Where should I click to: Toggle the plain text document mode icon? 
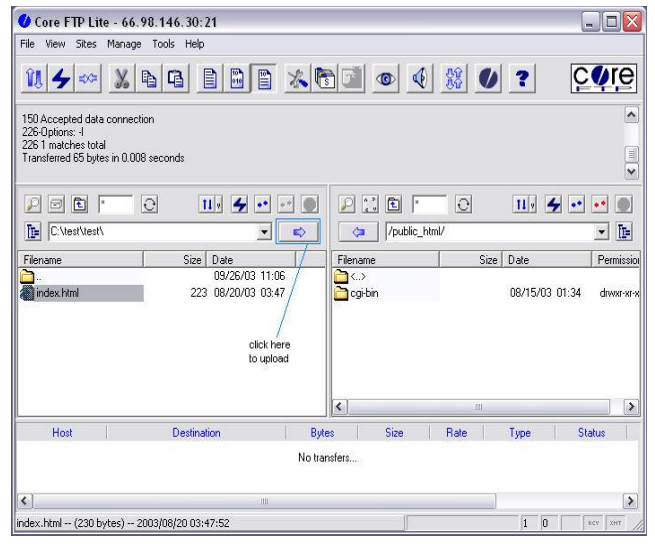point(210,78)
